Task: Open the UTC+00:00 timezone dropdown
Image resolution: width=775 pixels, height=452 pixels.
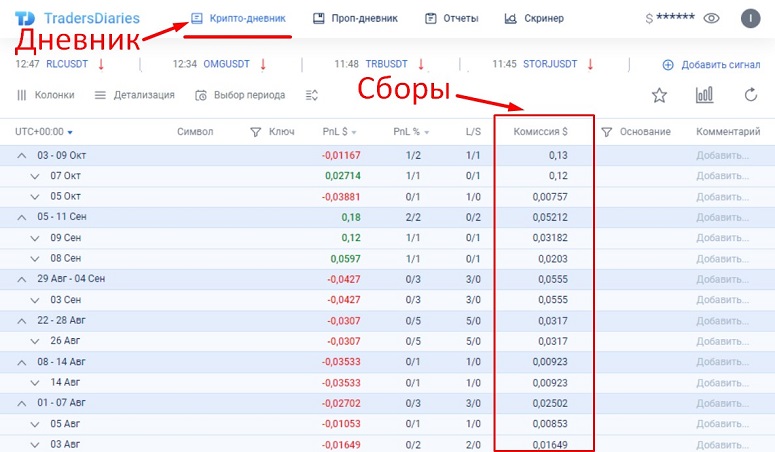Action: pos(44,131)
